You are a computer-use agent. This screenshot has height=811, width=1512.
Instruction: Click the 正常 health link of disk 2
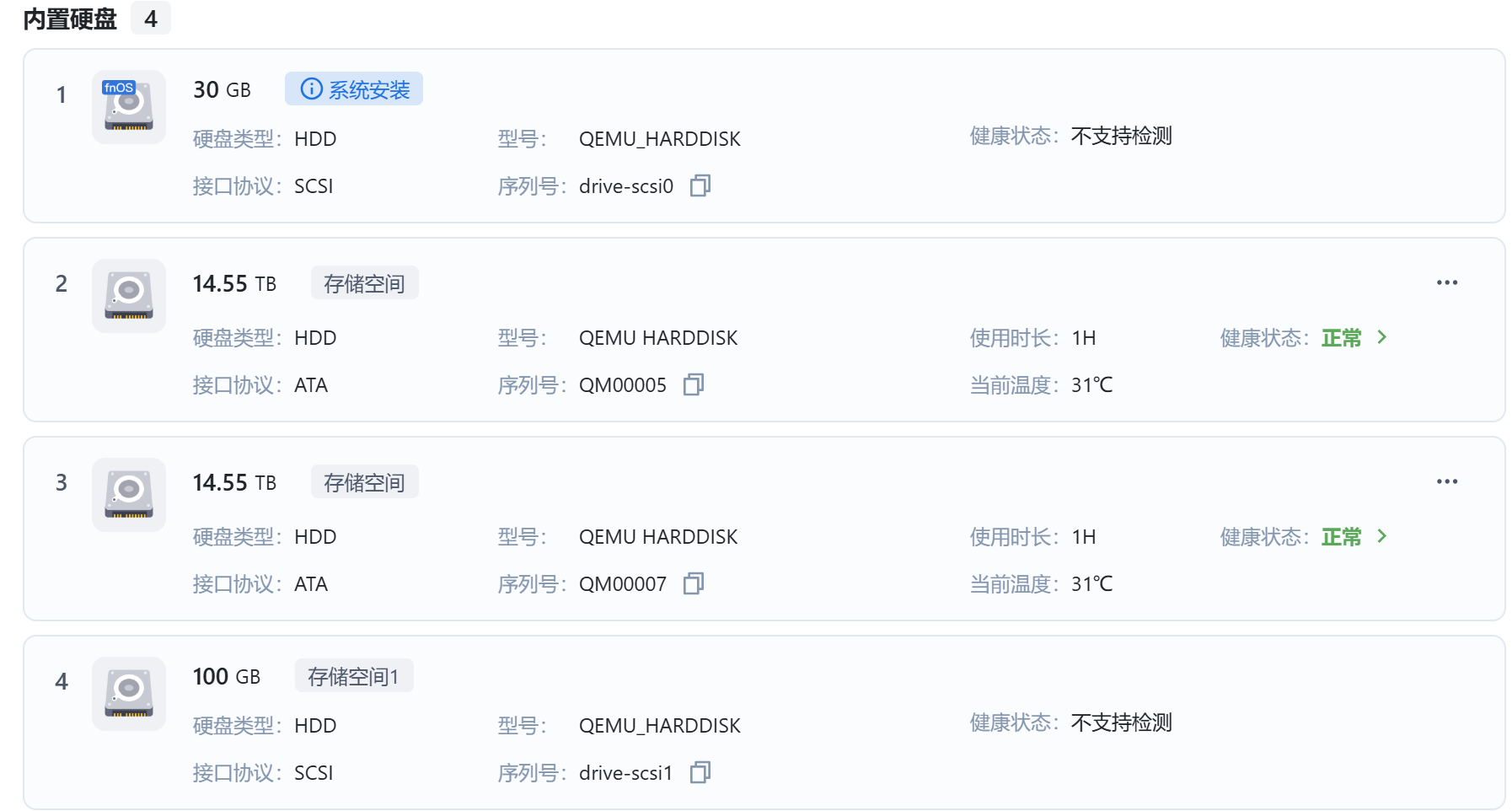pyautogui.click(x=1342, y=338)
